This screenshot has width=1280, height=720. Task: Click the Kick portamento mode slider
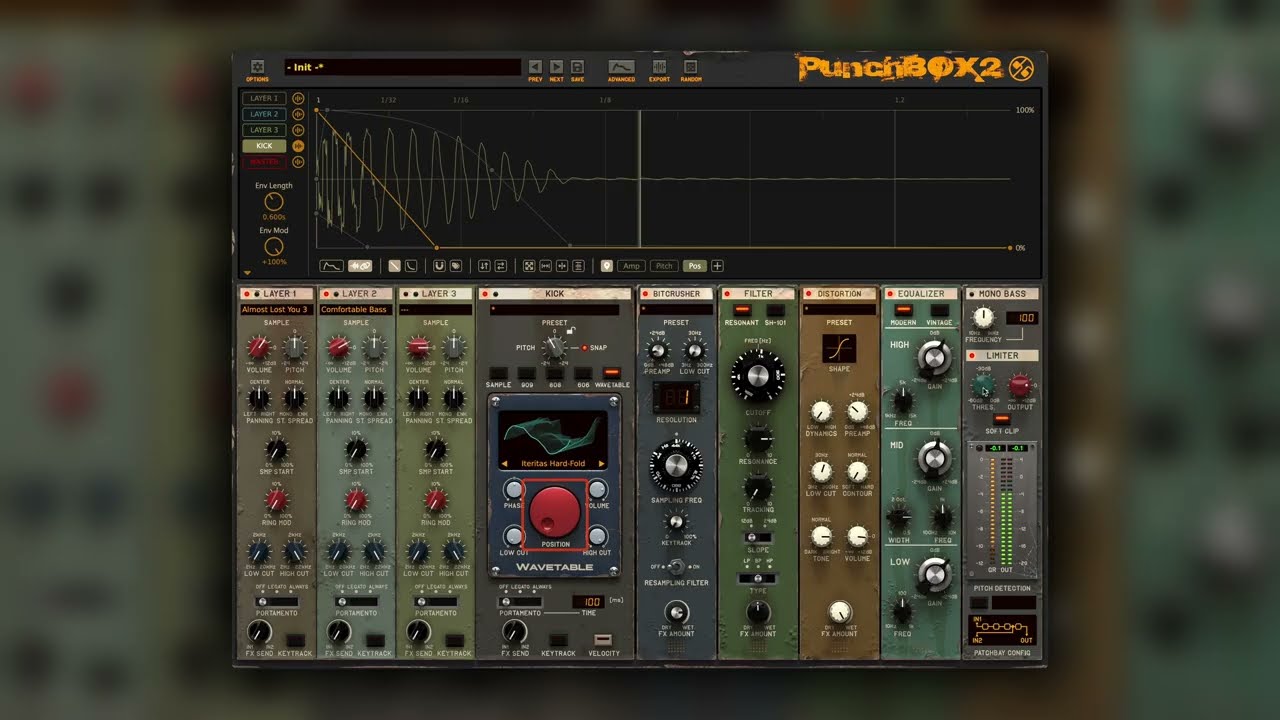[x=519, y=601]
